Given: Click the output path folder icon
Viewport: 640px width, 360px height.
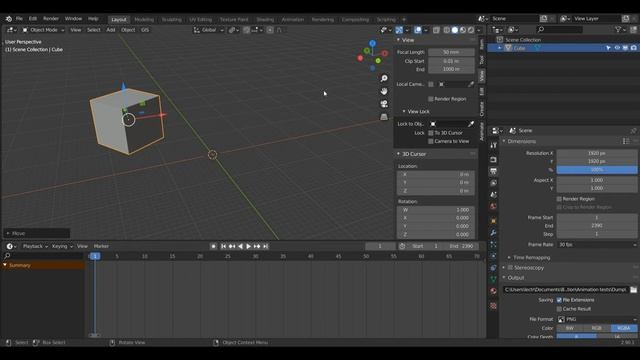Looking at the screenshot, I should point(633,289).
